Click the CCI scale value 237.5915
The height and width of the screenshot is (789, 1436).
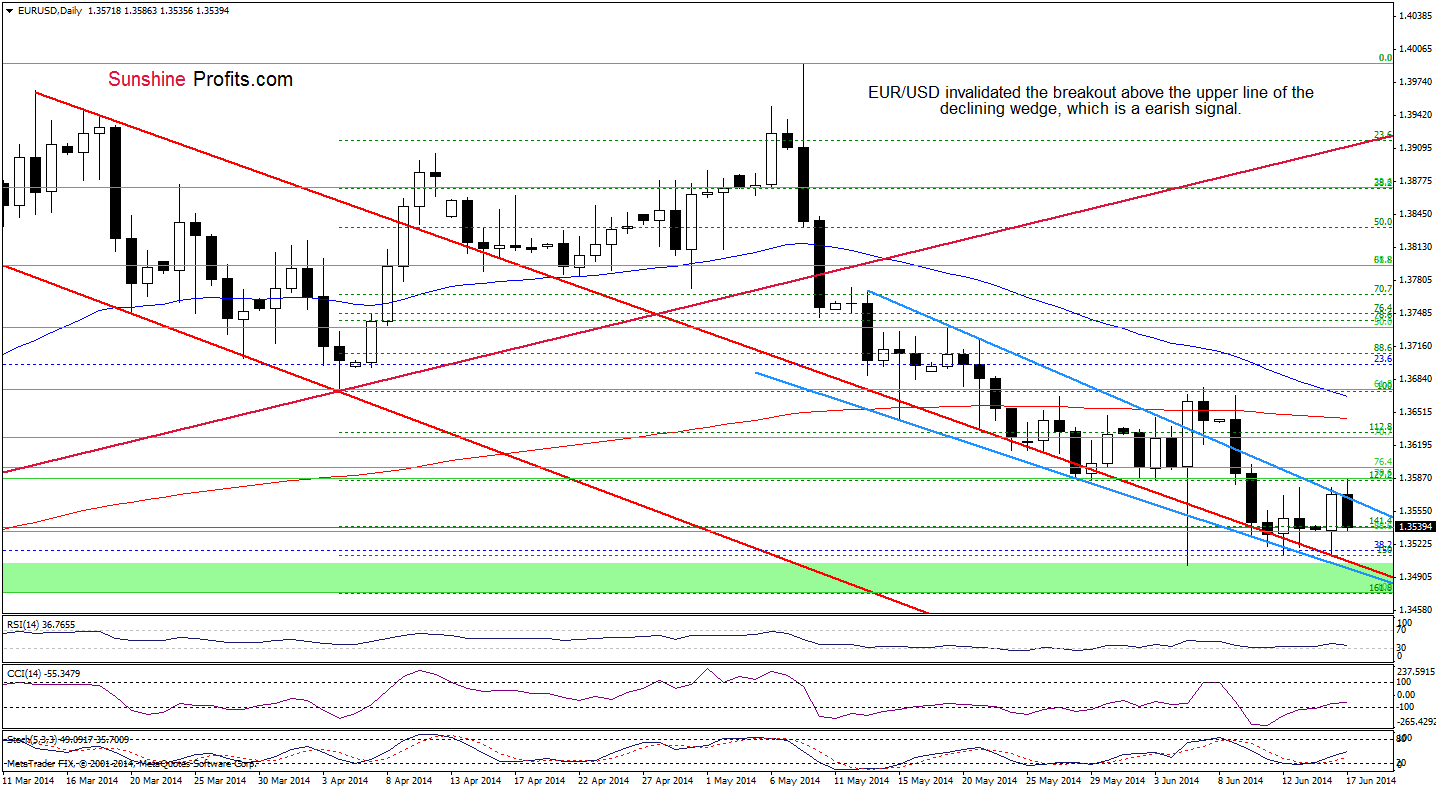pos(1418,671)
